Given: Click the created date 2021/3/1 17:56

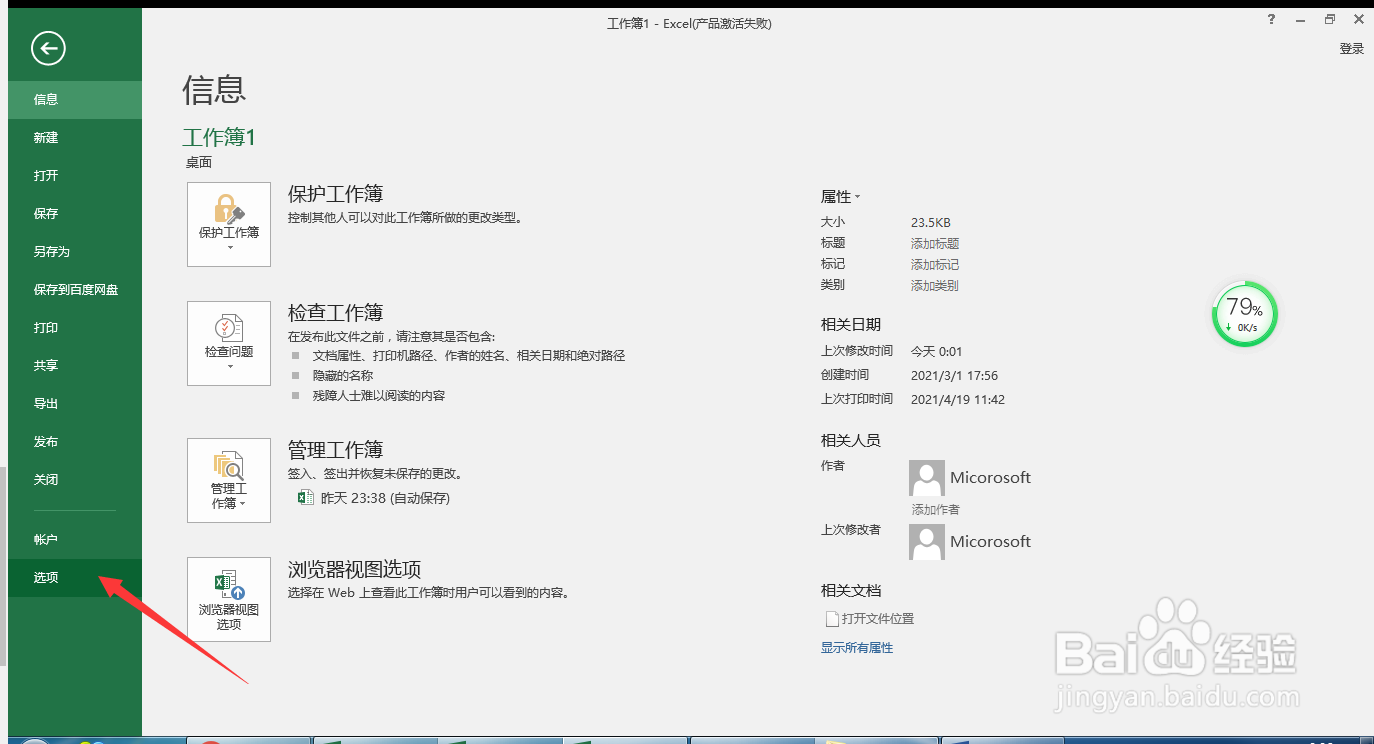Looking at the screenshot, I should 954,376.
